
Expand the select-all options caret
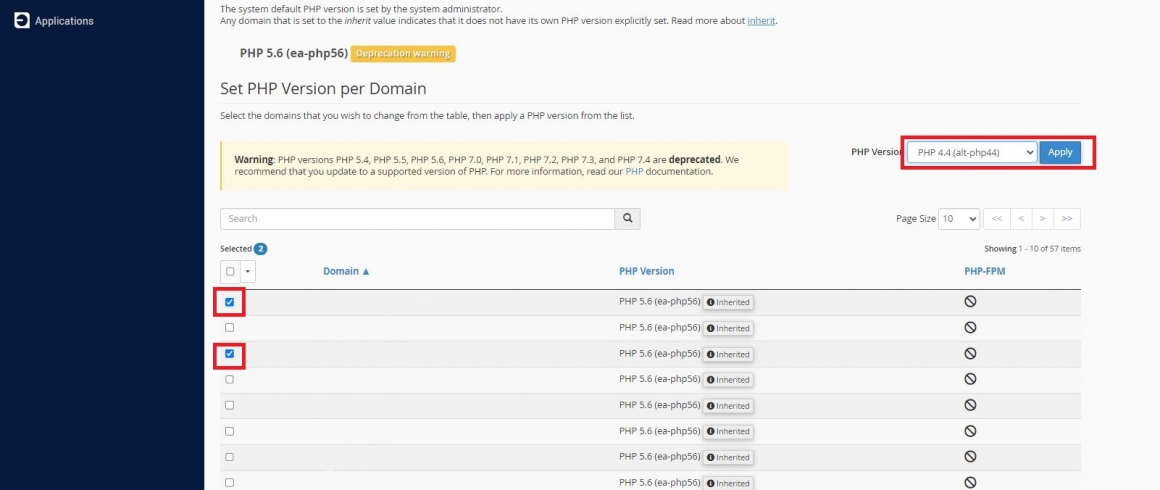pos(248,272)
